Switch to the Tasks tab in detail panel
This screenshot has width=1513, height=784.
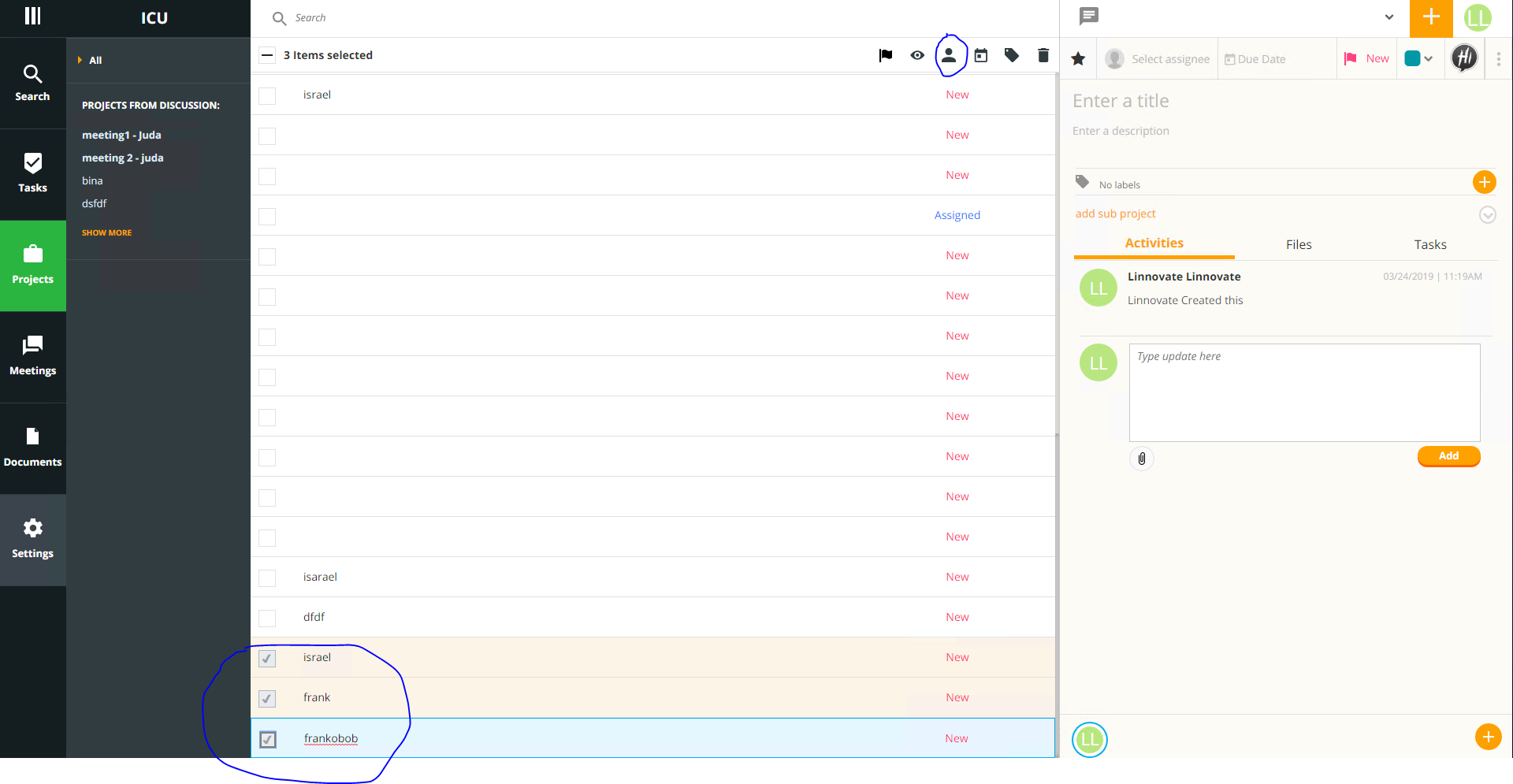point(1430,244)
